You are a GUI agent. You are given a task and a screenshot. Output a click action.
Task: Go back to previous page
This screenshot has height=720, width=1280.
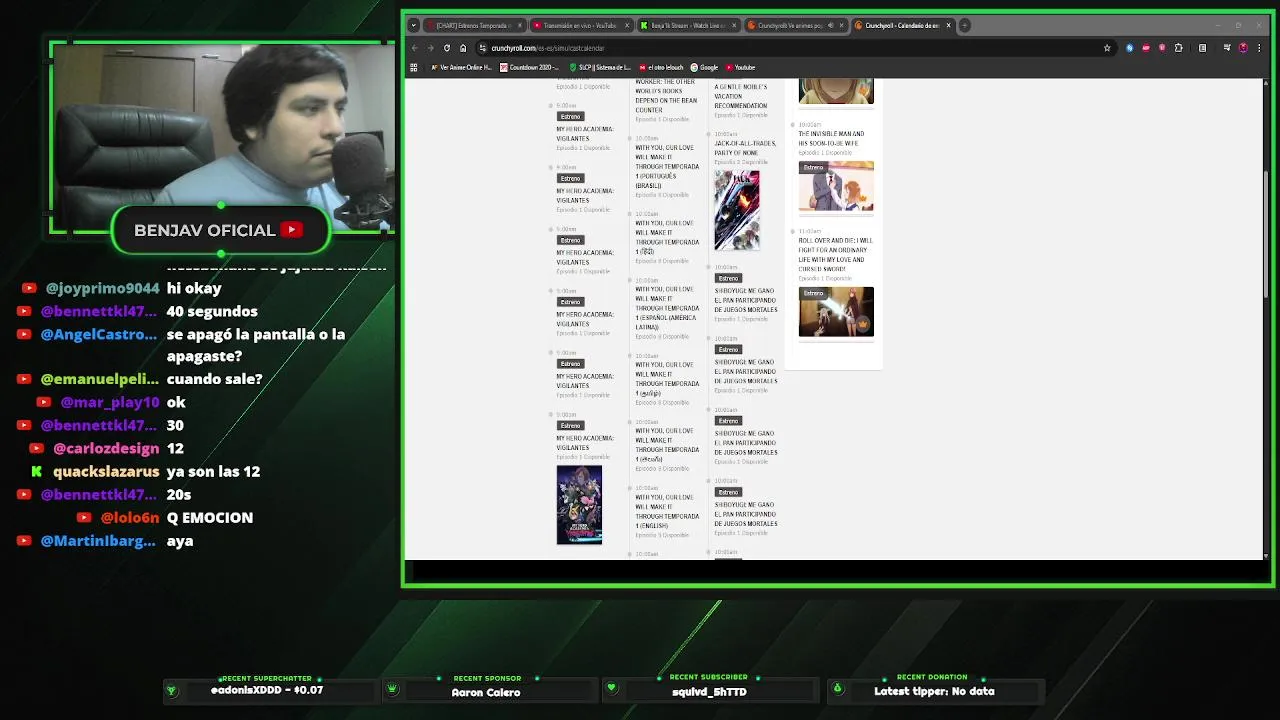click(415, 48)
